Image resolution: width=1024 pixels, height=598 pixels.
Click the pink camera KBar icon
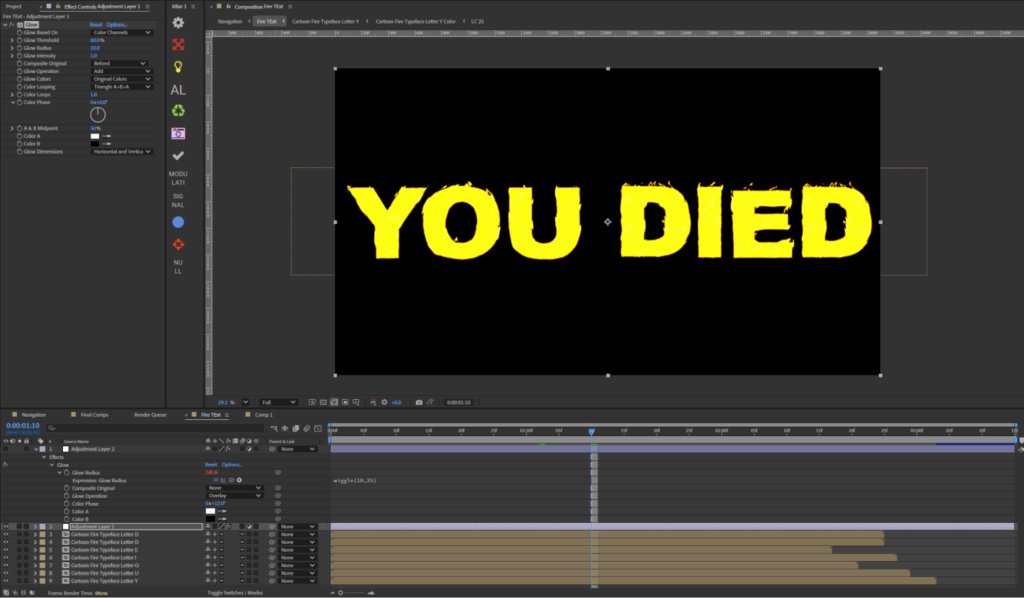[x=178, y=133]
